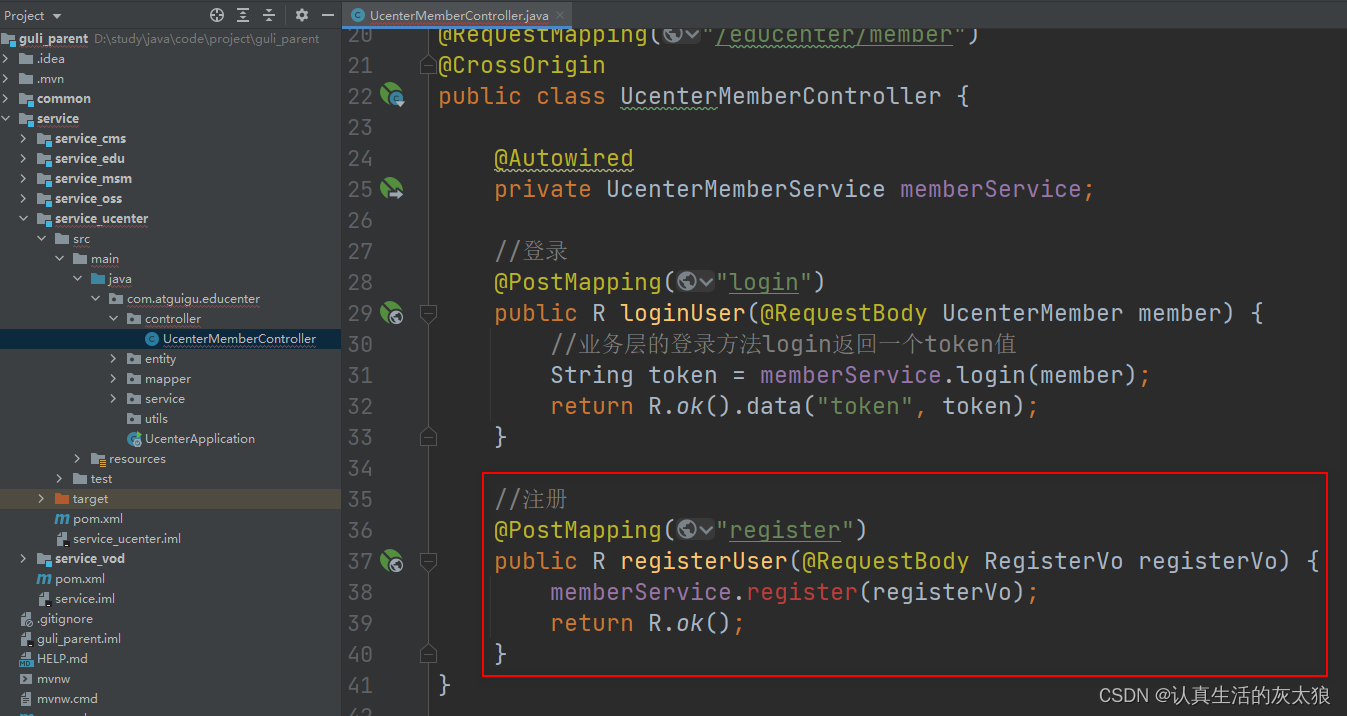
Task: Click the fold end marker on line 33
Action: [428, 437]
